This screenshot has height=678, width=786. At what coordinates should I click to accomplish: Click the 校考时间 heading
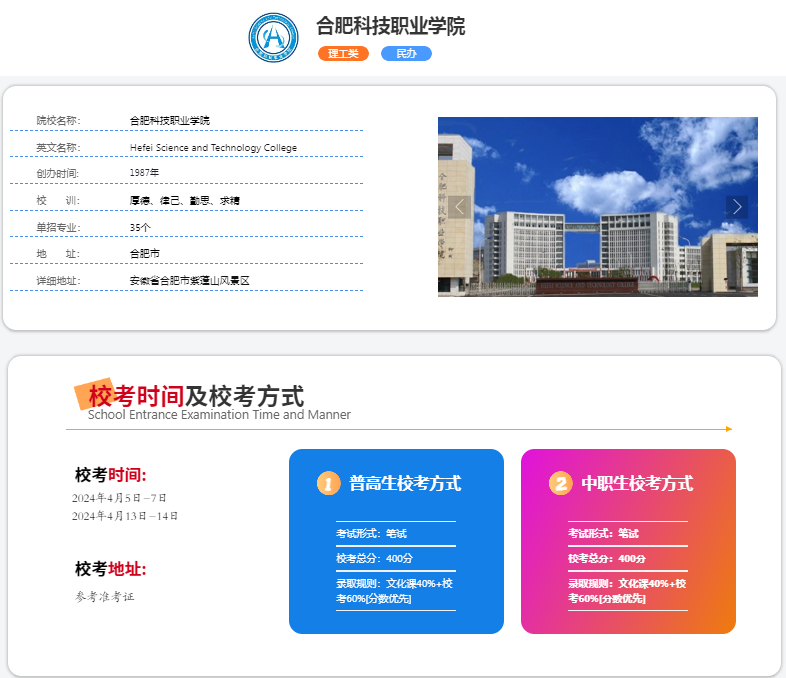111,475
